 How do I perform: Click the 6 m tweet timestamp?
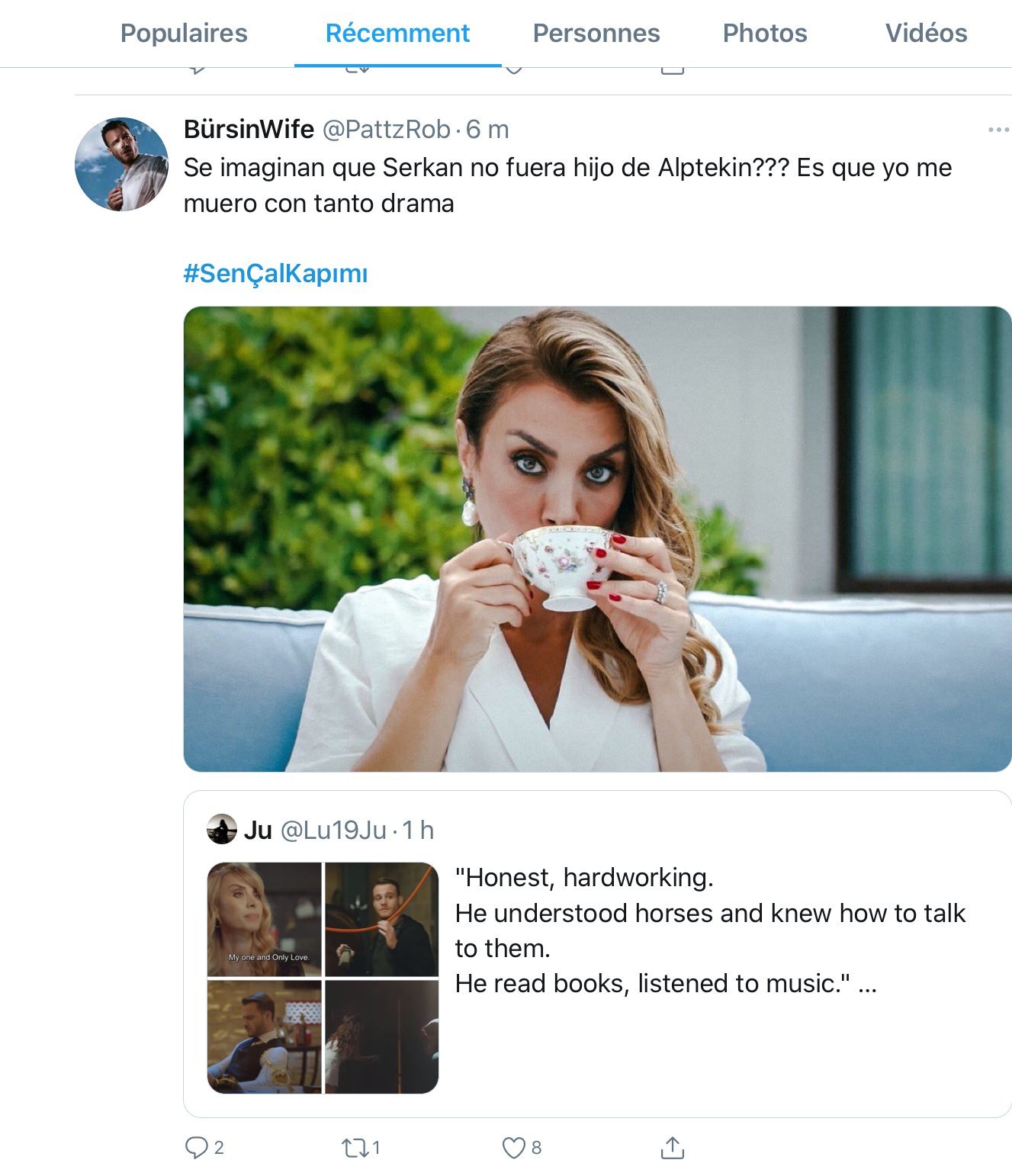[487, 130]
